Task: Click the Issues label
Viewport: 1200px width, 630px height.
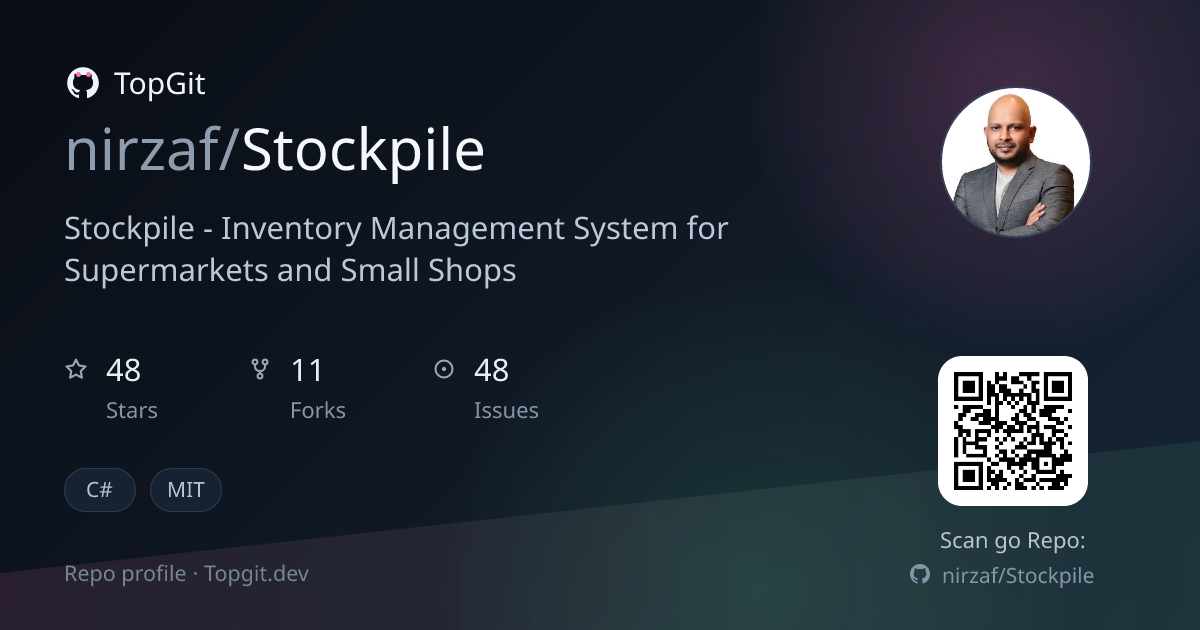Action: click(x=506, y=410)
